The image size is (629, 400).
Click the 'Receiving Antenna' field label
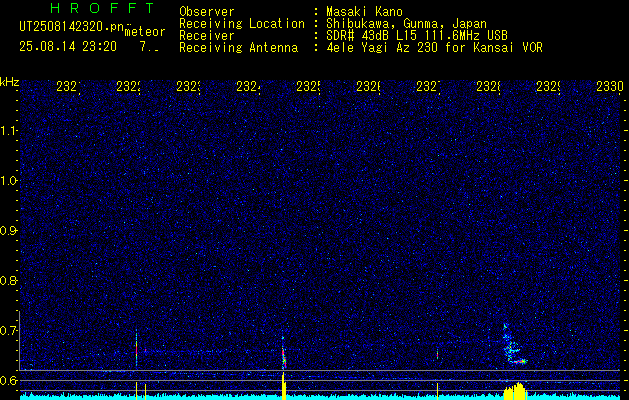(x=238, y=48)
